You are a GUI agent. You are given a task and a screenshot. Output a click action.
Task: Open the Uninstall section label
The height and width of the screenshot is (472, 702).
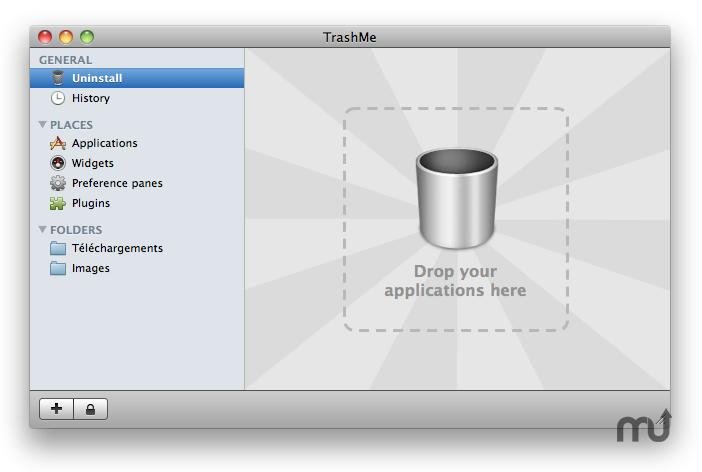tap(97, 78)
